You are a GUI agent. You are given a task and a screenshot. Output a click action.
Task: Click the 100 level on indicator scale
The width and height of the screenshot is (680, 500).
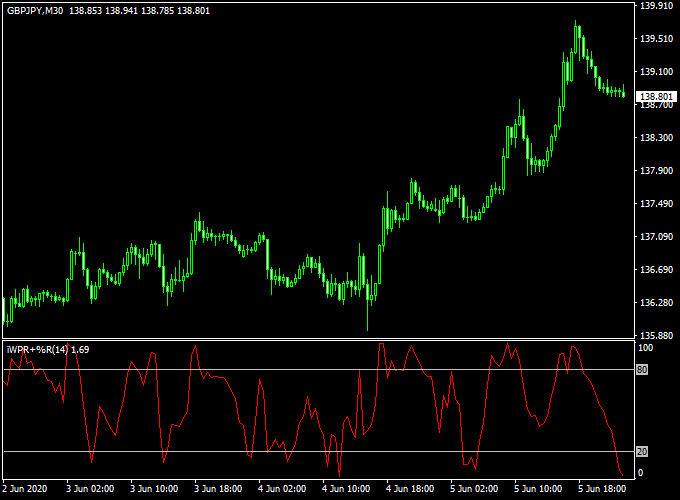(x=645, y=348)
